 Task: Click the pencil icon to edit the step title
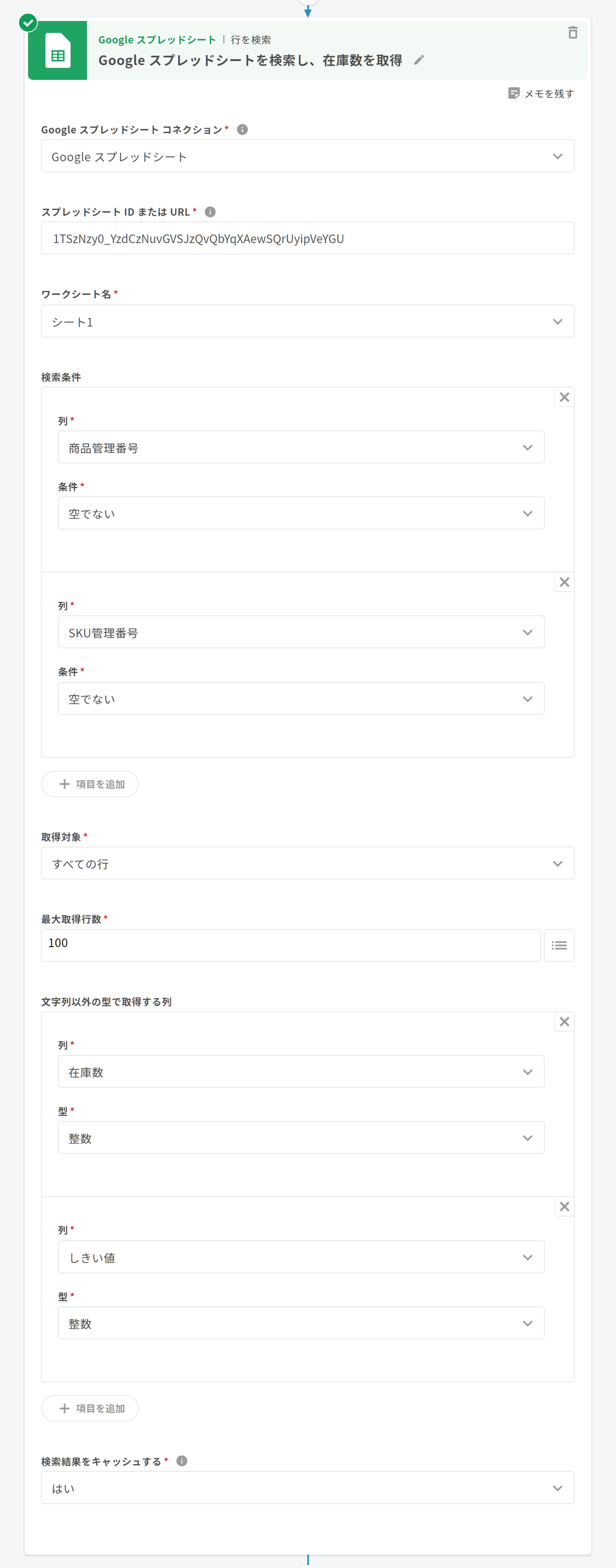click(x=419, y=60)
